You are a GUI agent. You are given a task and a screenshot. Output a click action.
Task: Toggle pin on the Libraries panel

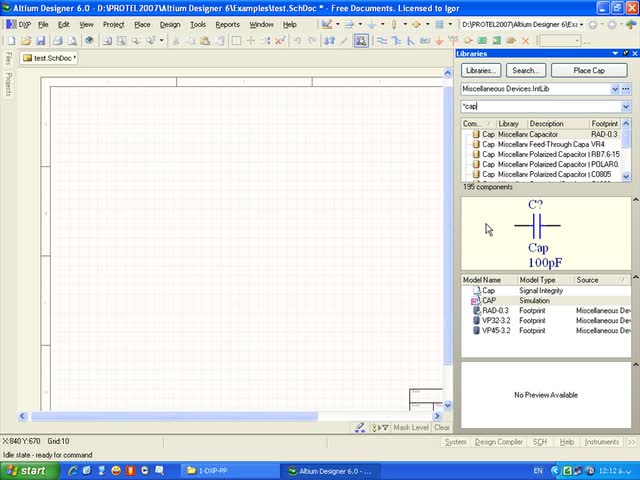[x=624, y=54]
